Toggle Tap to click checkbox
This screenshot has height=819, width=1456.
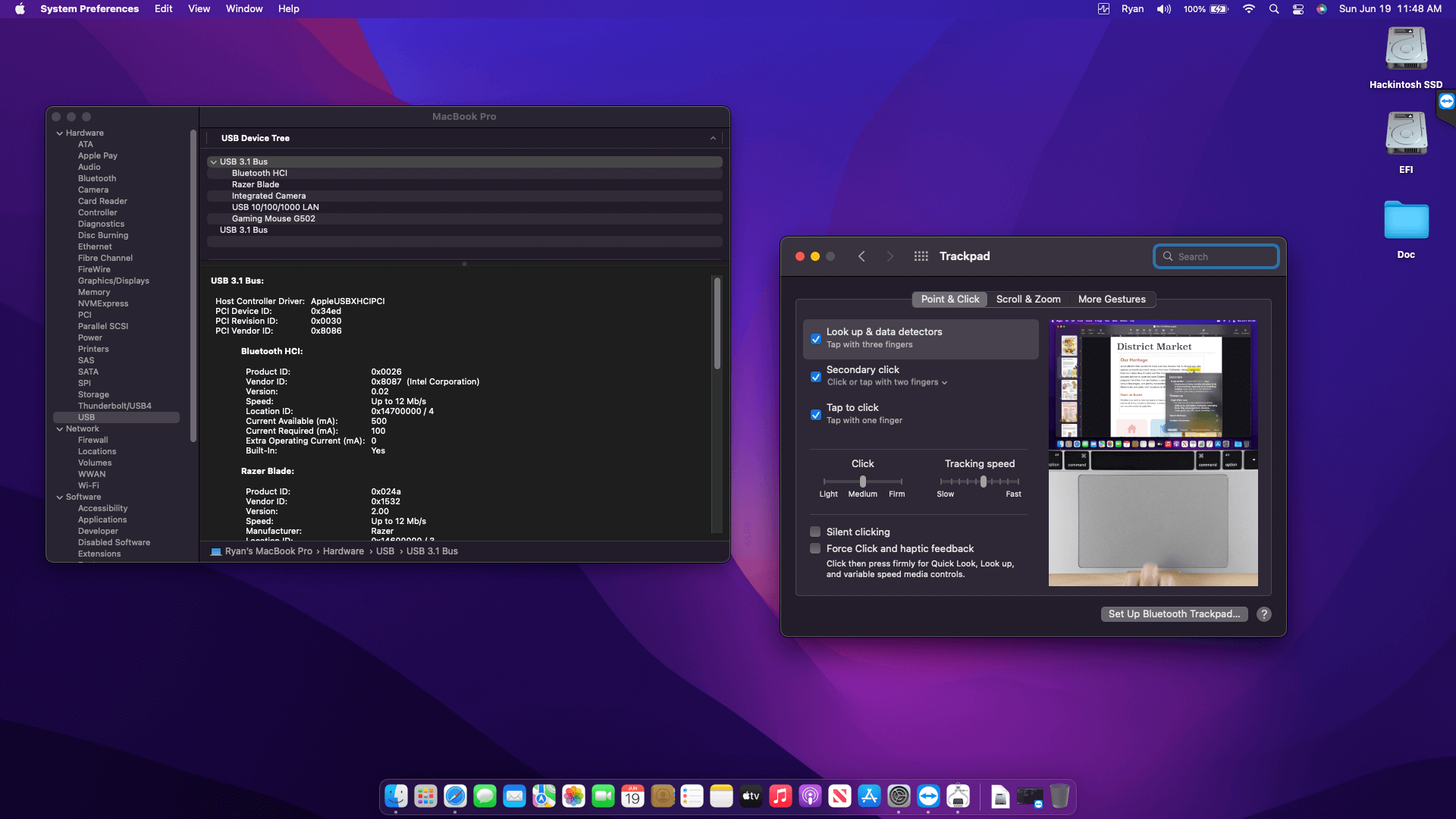[816, 415]
